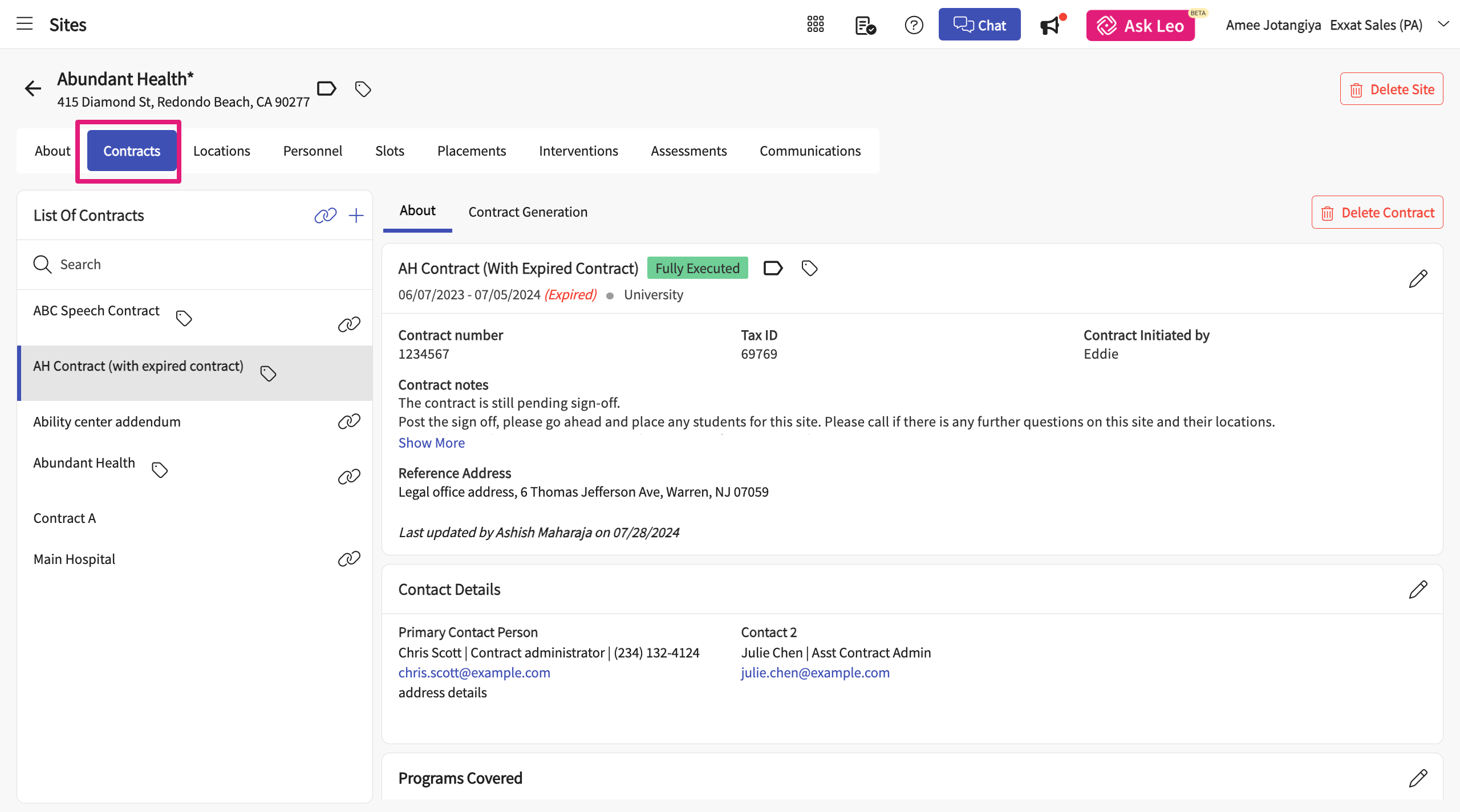
Task: Edit Programs Covered section pencil
Action: click(x=1418, y=778)
